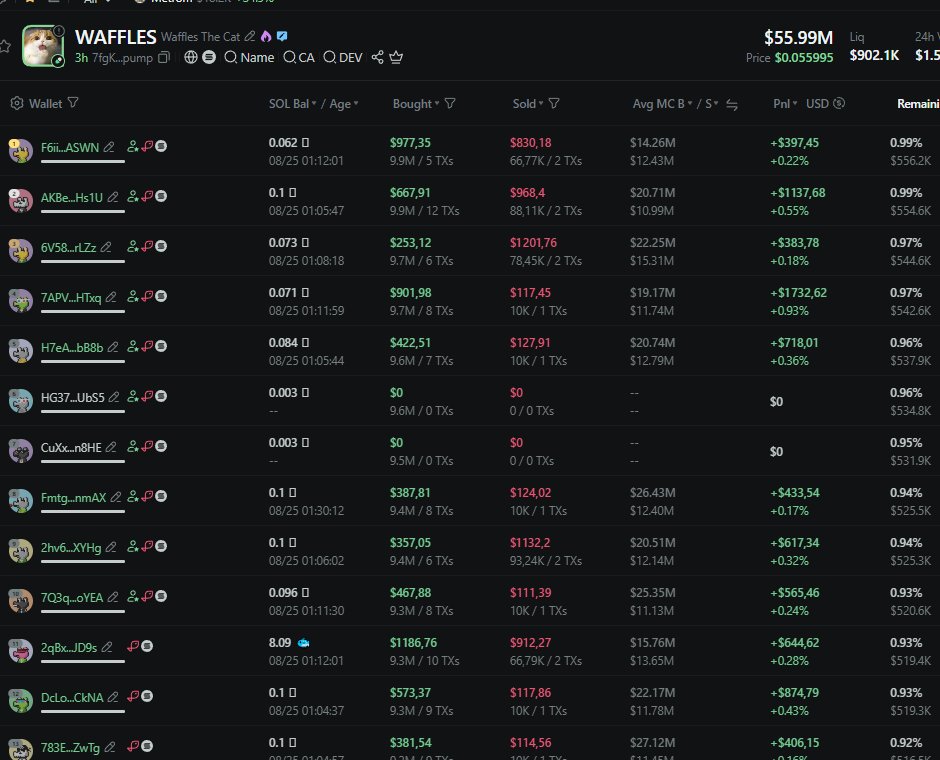
Task: Select the $1186,76 bought amount
Action: click(413, 643)
